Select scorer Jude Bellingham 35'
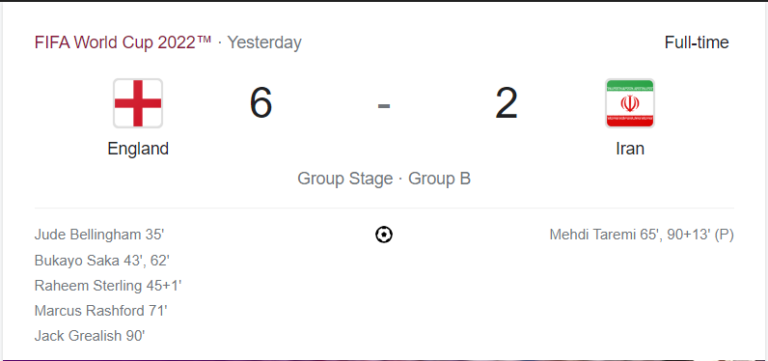 coord(99,235)
